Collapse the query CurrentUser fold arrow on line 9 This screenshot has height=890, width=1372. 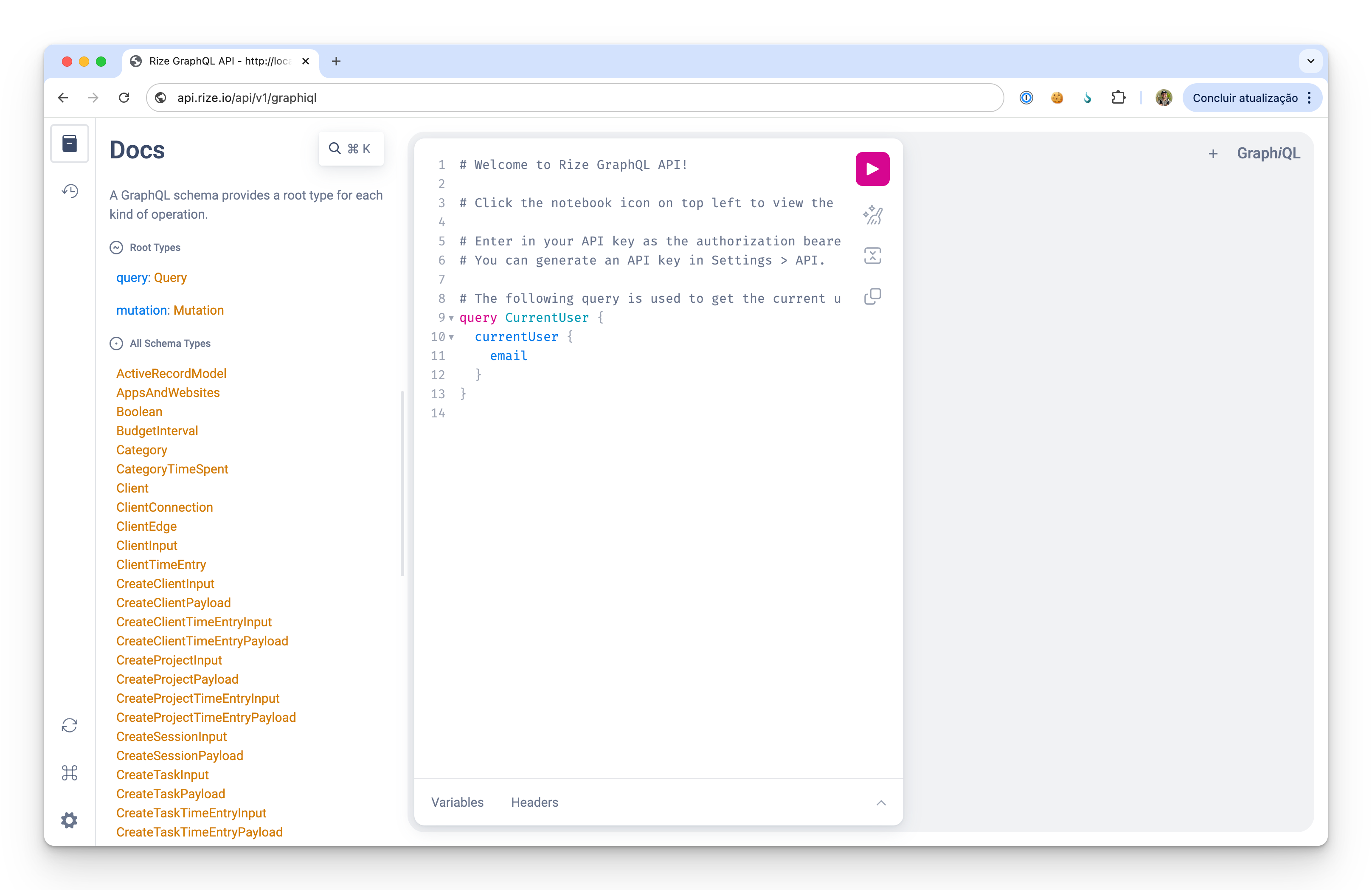451,318
